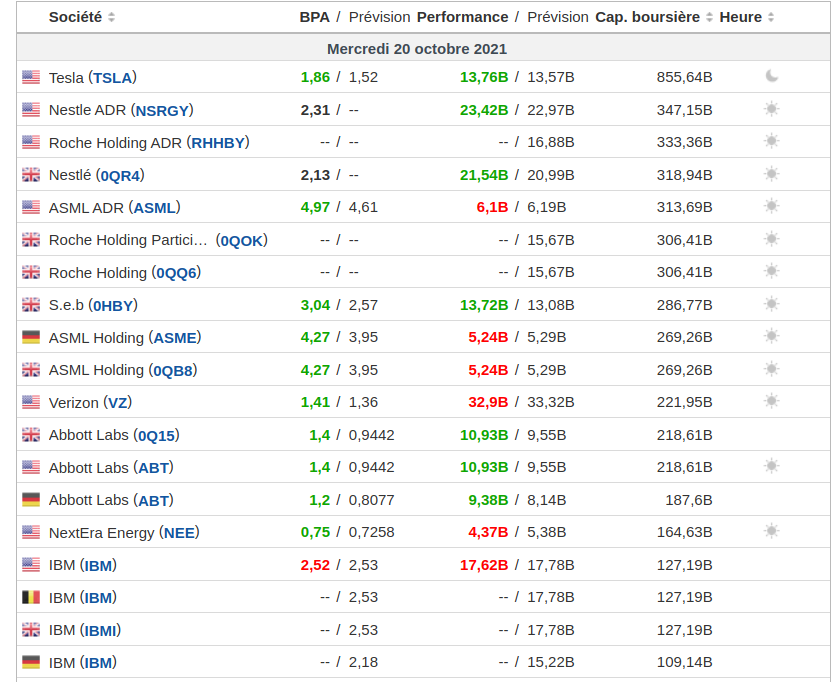Click the Mercredi 20 octobre 2021 date header
The height and width of the screenshot is (682, 838).
click(x=417, y=49)
